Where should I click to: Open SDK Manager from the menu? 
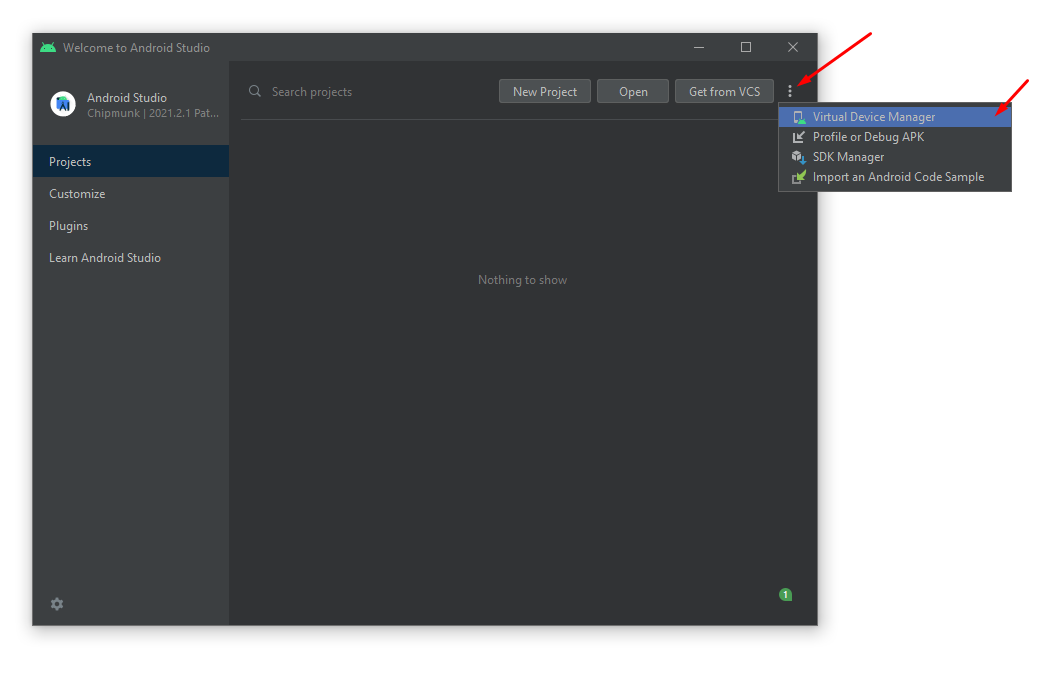895,157
